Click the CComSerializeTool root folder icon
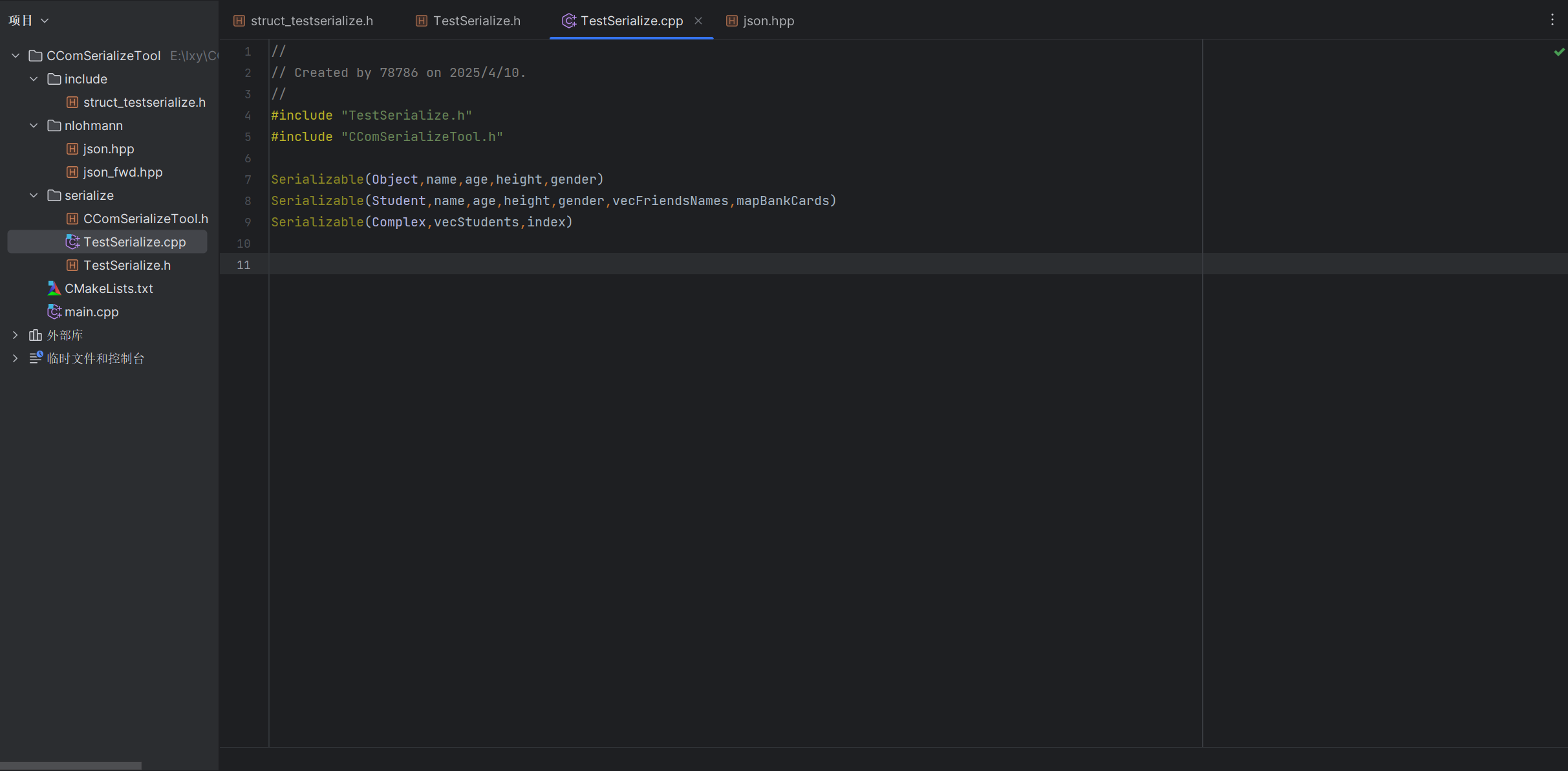Screen dimensions: 1568x771 click(x=36, y=56)
